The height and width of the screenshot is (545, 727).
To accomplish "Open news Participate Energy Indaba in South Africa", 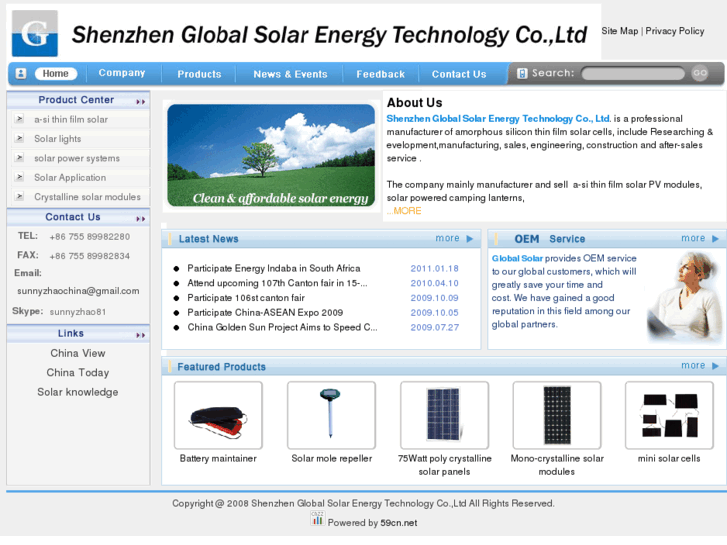I will click(x=274, y=268).
